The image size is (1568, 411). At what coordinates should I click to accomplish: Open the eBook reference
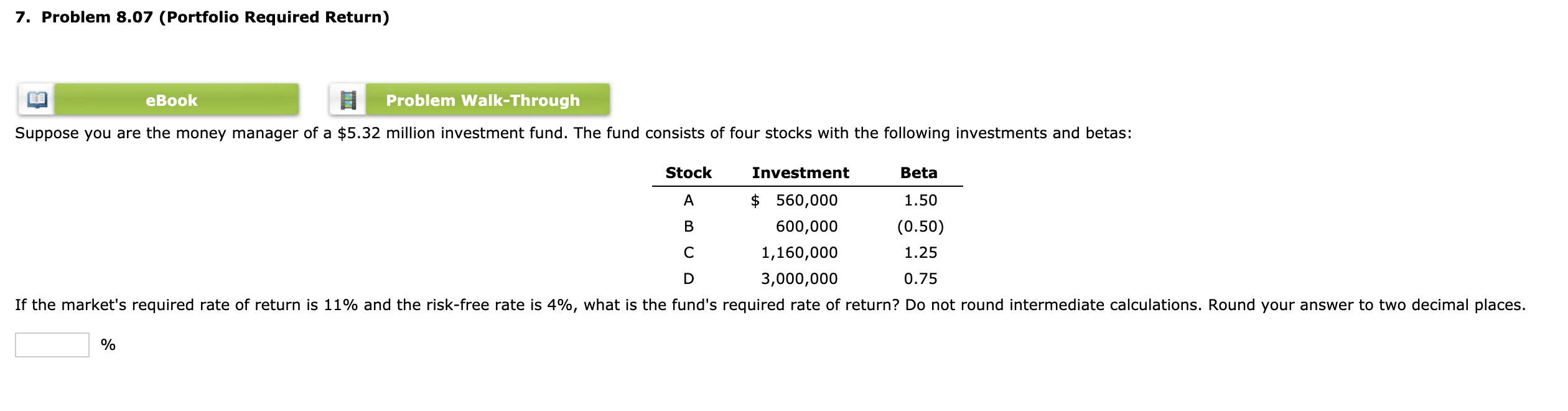pos(172,100)
